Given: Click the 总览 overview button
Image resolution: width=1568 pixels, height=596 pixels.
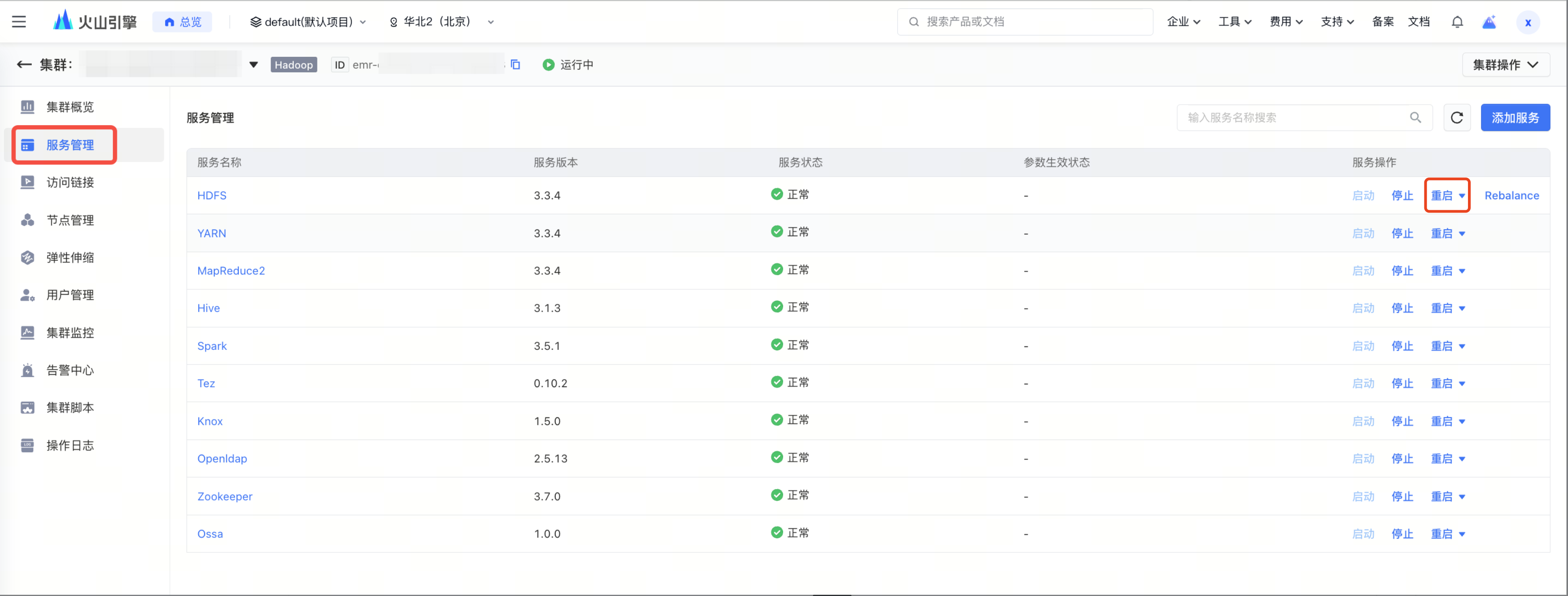Looking at the screenshot, I should (182, 22).
